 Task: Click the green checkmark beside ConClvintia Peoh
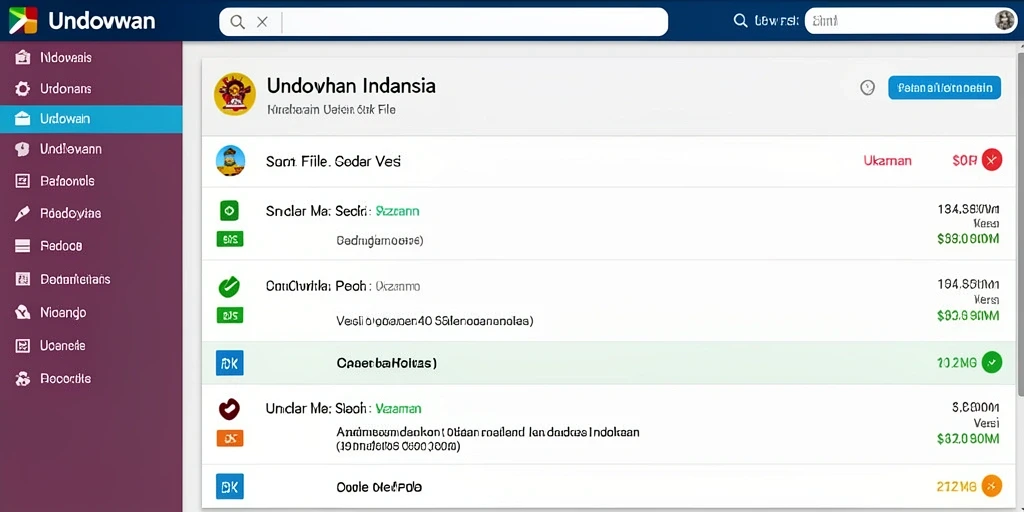tap(229, 286)
